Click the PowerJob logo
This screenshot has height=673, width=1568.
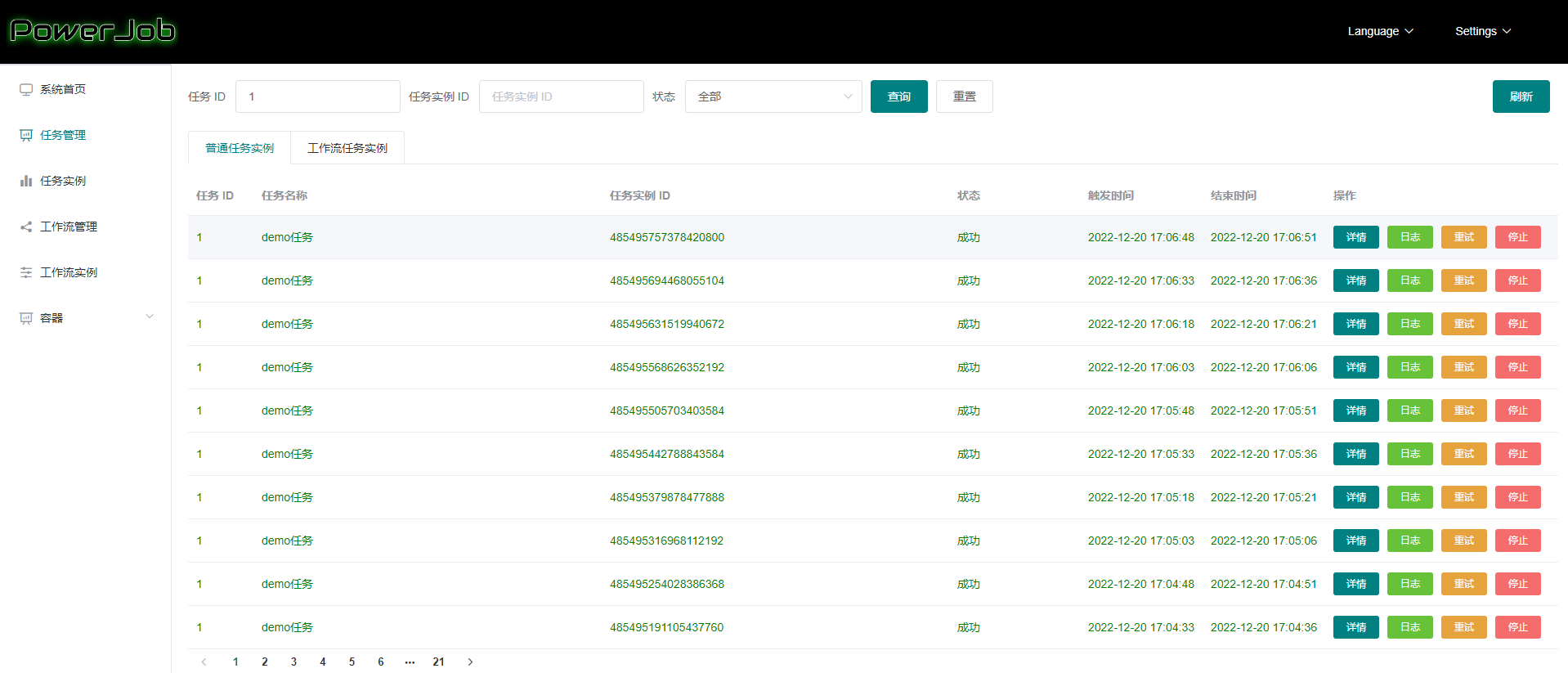coord(93,31)
